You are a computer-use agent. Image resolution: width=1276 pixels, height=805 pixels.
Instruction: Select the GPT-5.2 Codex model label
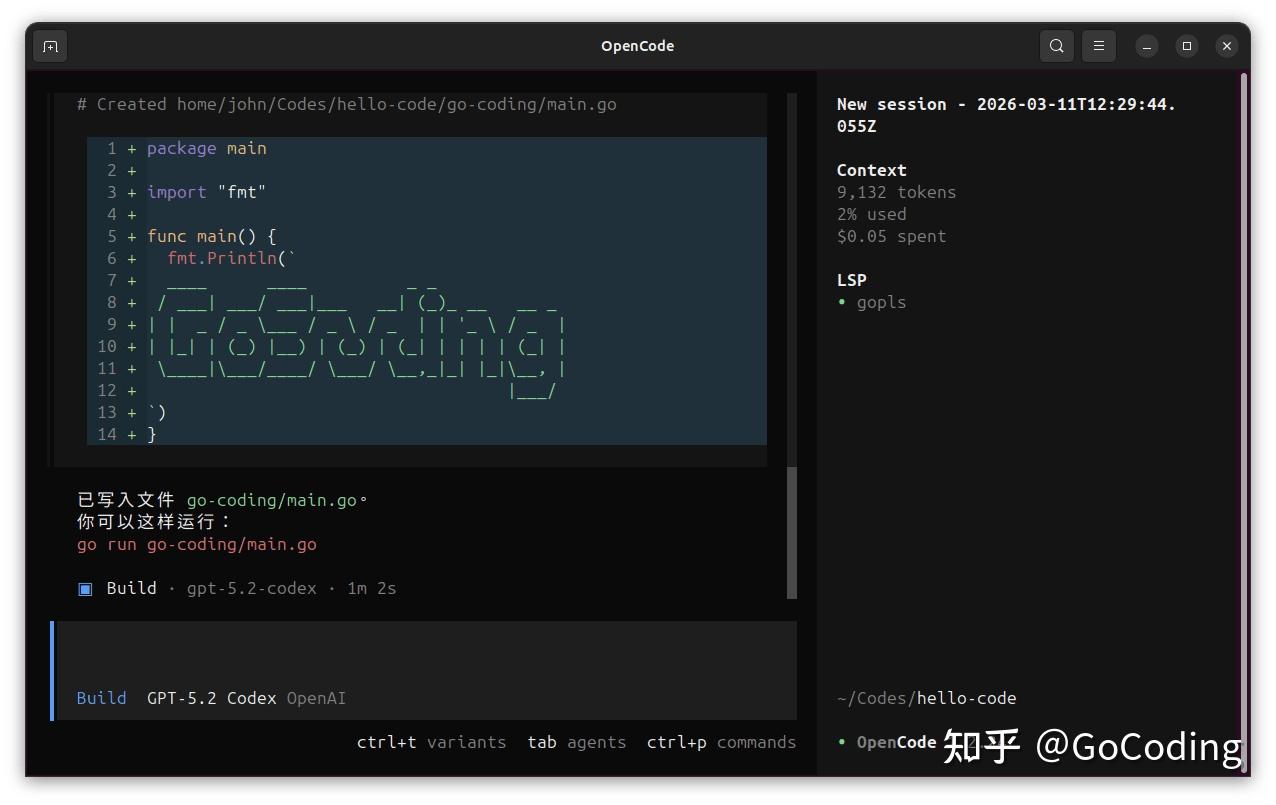[x=211, y=698]
